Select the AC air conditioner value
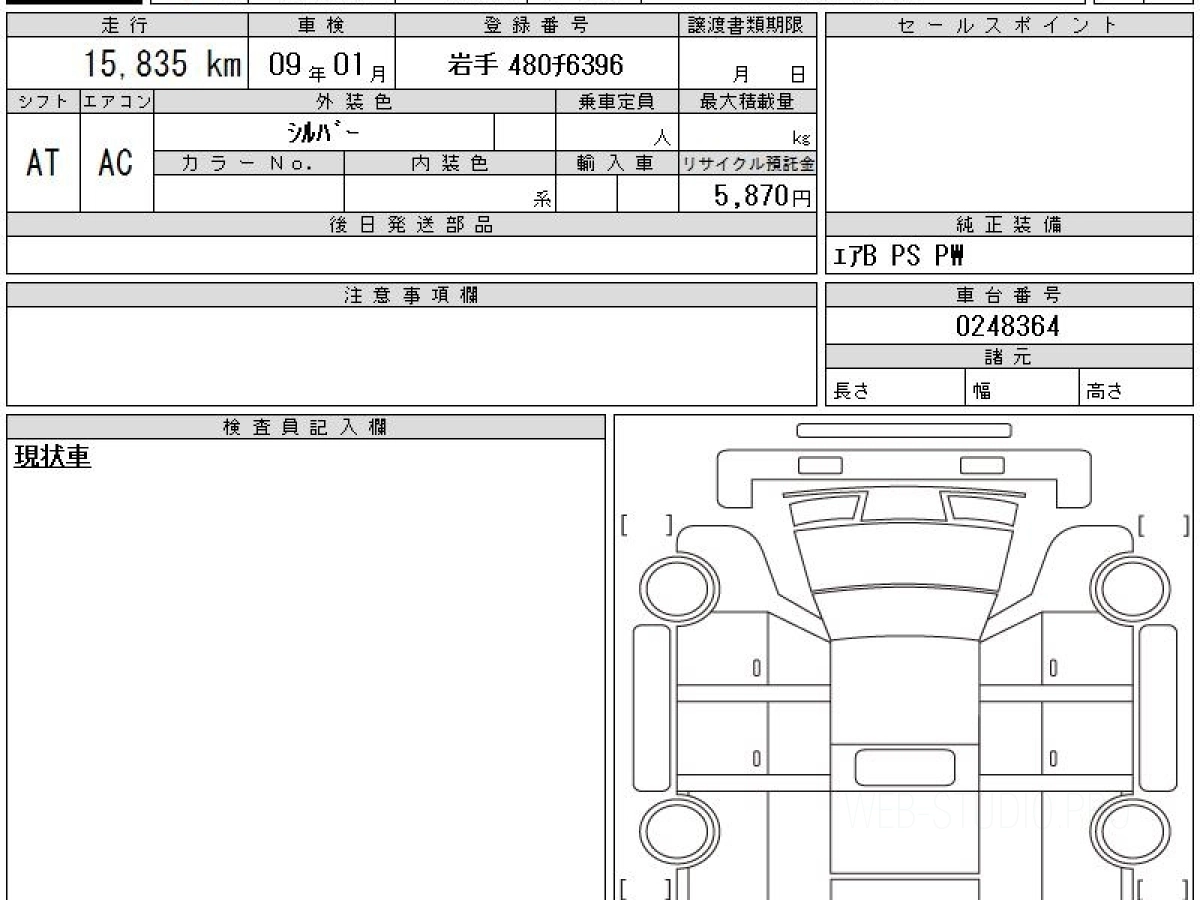Image resolution: width=1200 pixels, height=900 pixels. (x=117, y=163)
